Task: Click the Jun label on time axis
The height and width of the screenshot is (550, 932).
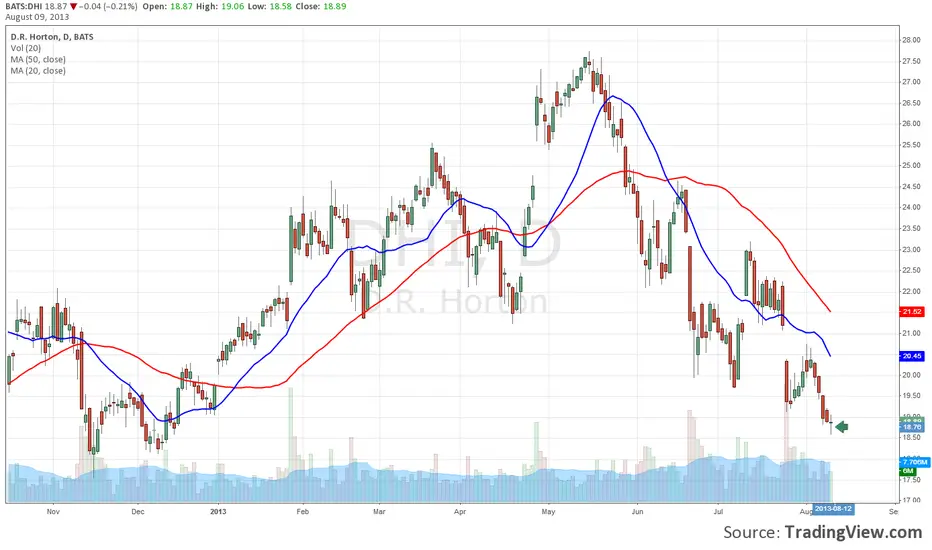Action: point(637,511)
